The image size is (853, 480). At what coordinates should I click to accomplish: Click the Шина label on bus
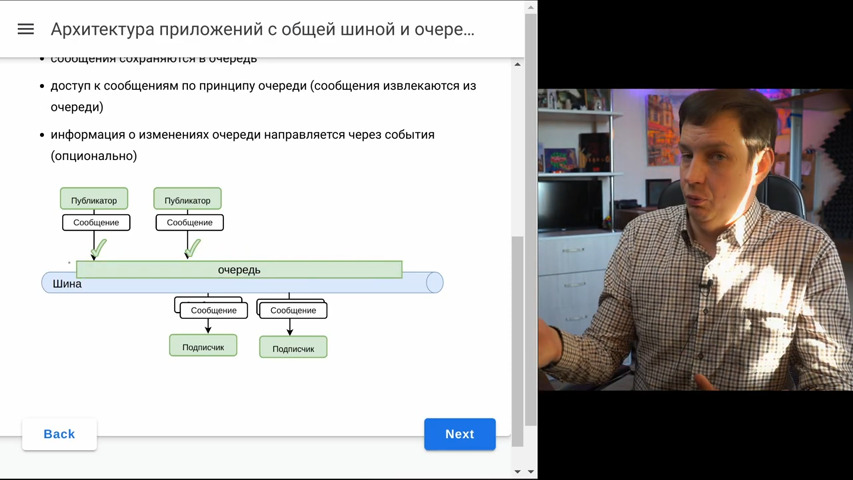67,284
